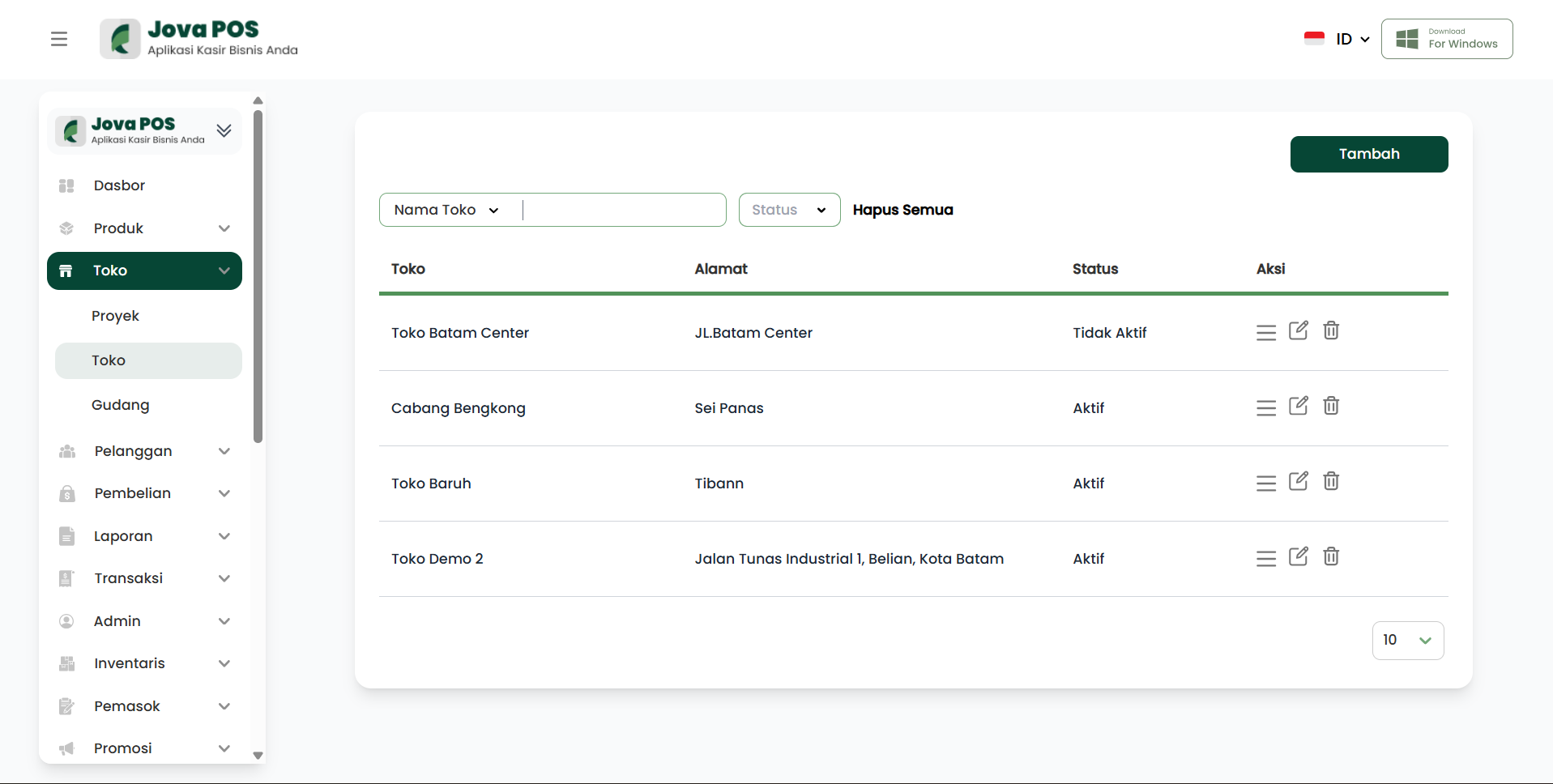The width and height of the screenshot is (1553, 784).
Task: Delete the Cabang Bengkong store
Action: [x=1330, y=406]
